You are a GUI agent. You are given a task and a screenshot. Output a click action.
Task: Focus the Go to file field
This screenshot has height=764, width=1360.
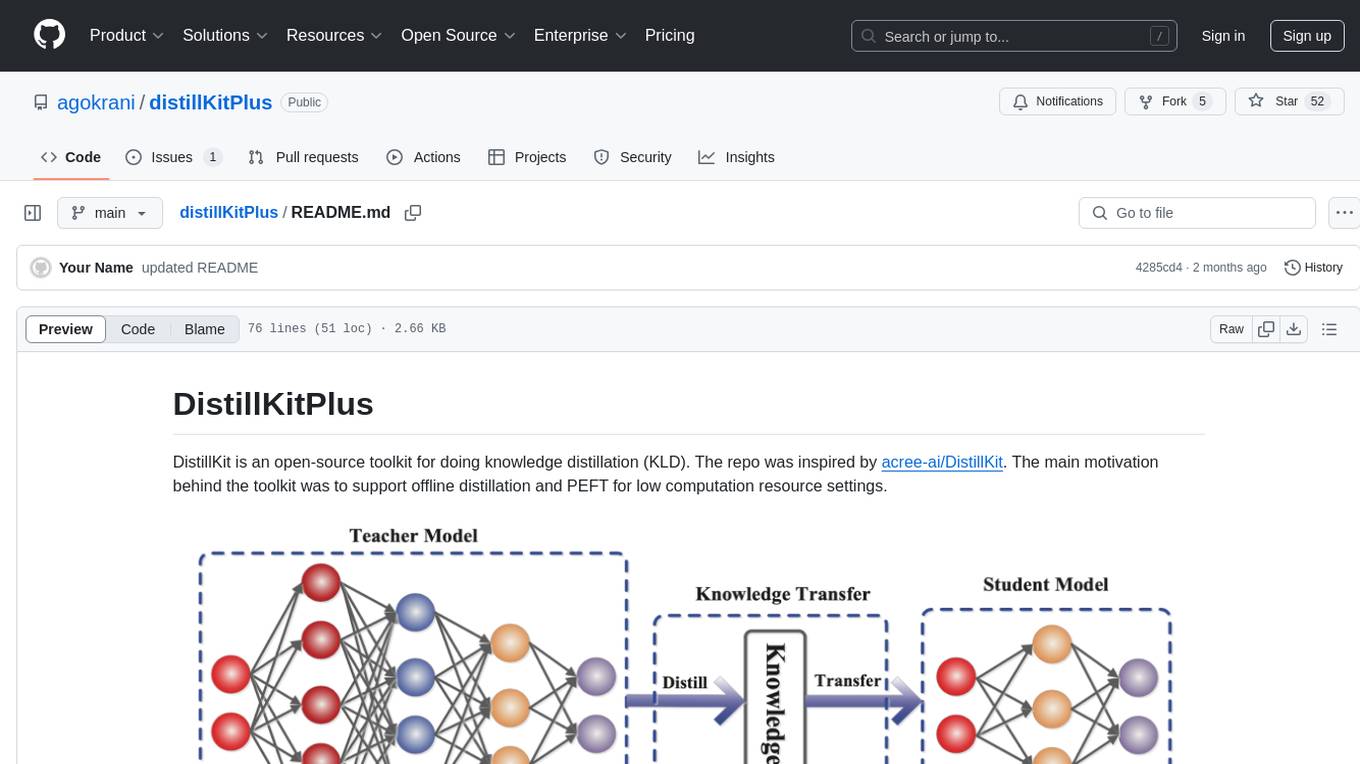(x=1197, y=213)
